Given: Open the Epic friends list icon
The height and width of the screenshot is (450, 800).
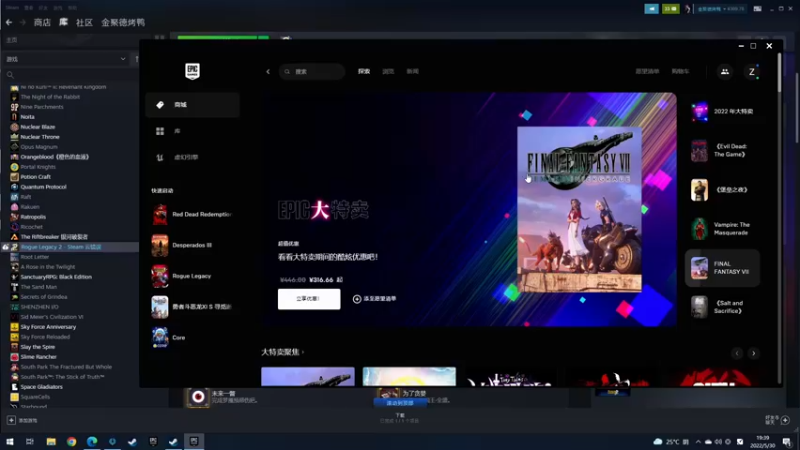Looking at the screenshot, I should coord(724,71).
